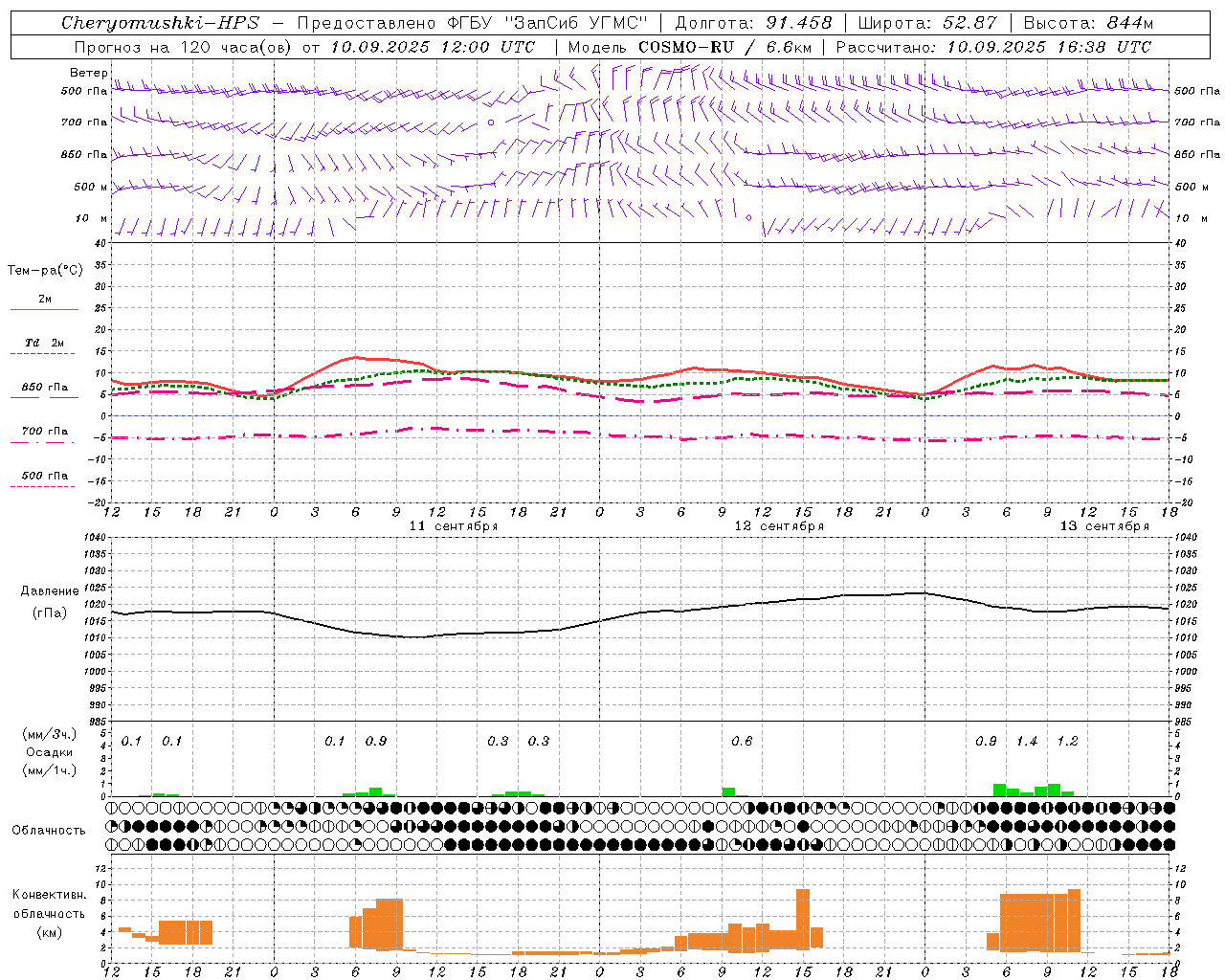Click the Конвективн. convective cloud label

coord(50,895)
